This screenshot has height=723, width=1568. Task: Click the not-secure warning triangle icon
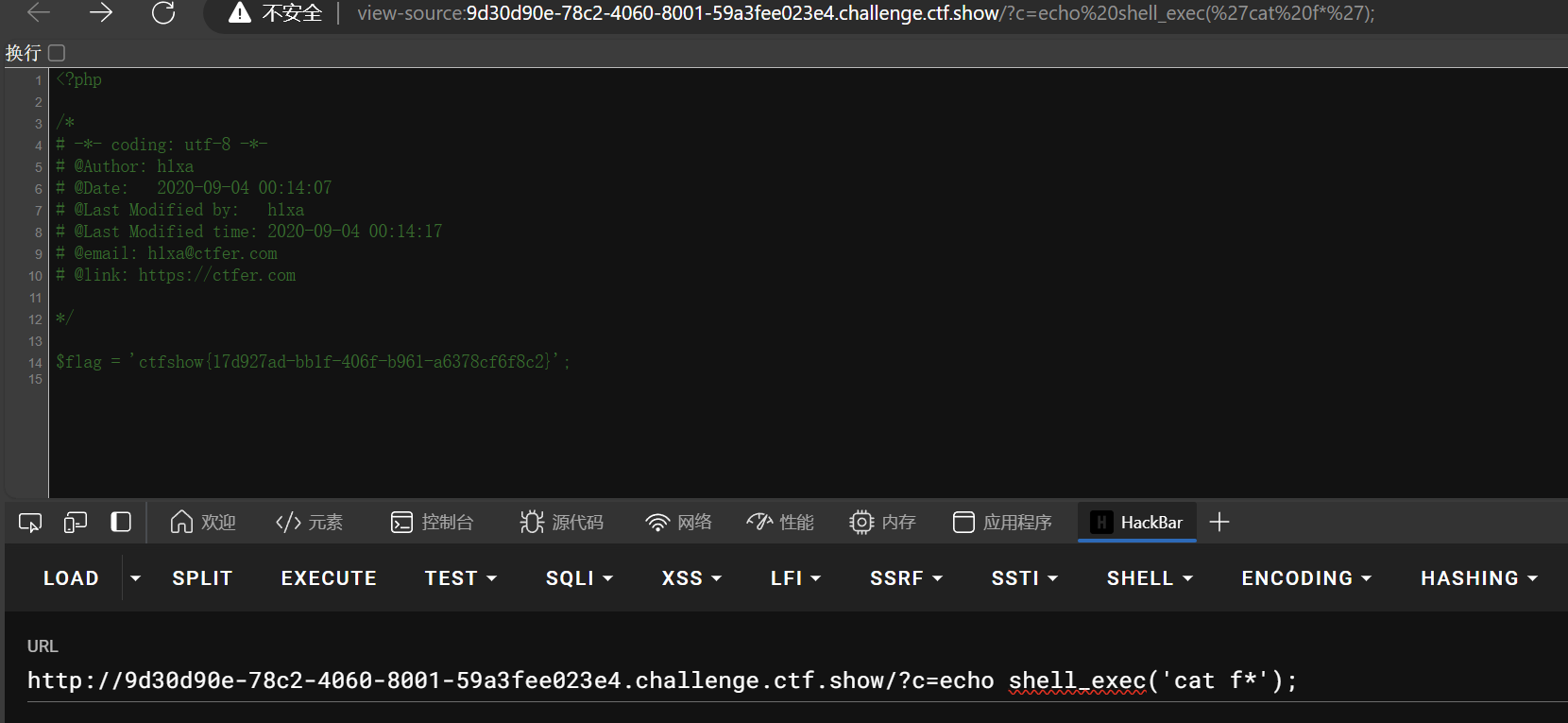tap(240, 13)
